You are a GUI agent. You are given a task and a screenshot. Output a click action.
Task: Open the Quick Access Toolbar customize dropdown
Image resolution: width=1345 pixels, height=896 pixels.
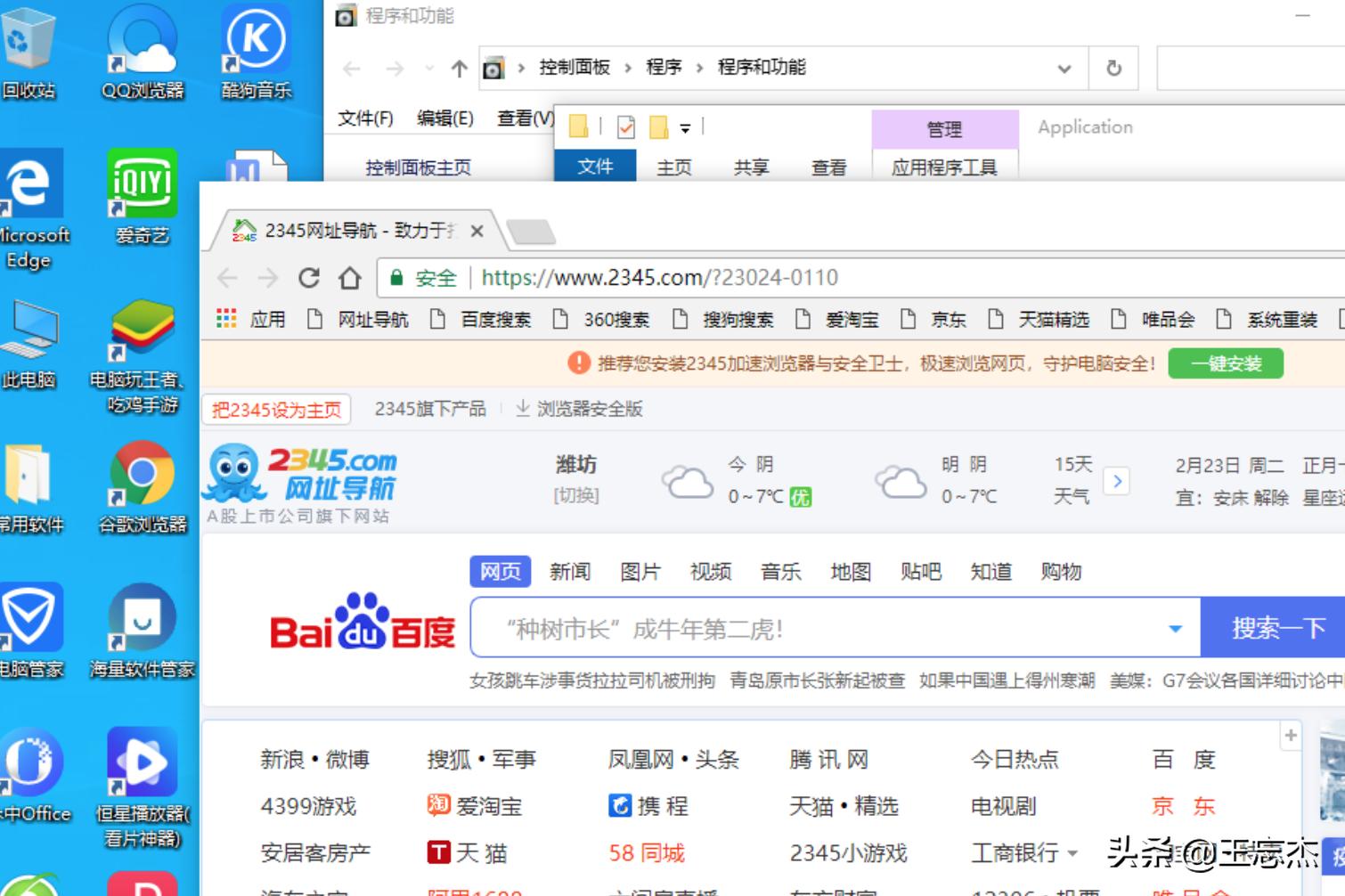click(x=684, y=129)
